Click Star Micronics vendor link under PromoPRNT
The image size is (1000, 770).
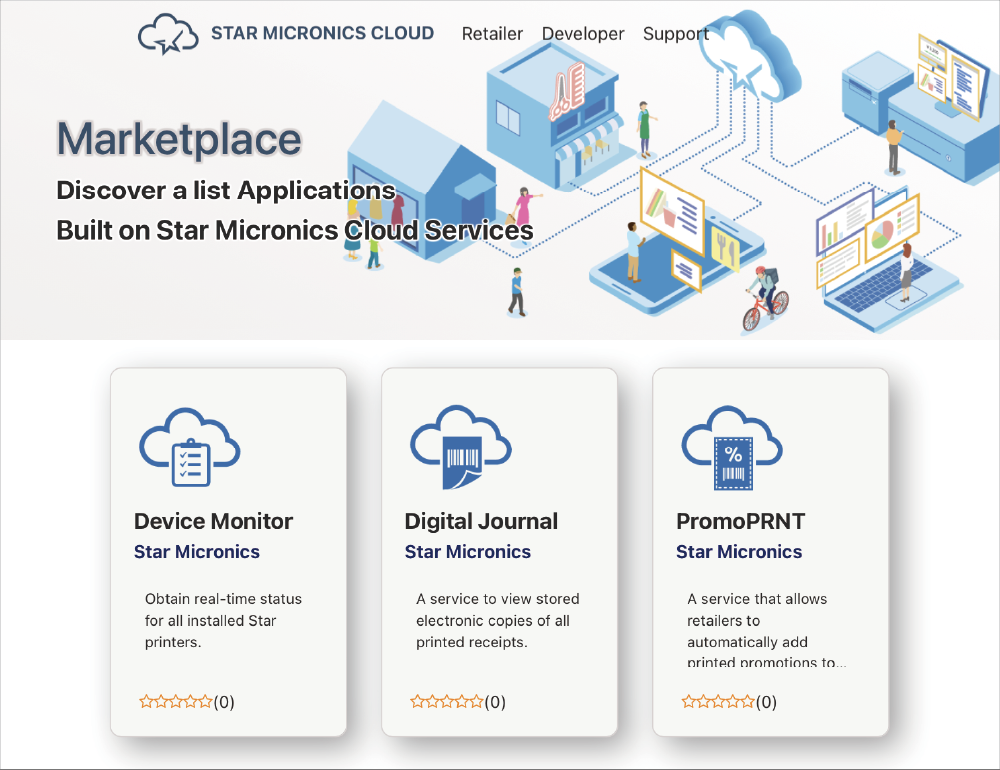(x=739, y=552)
